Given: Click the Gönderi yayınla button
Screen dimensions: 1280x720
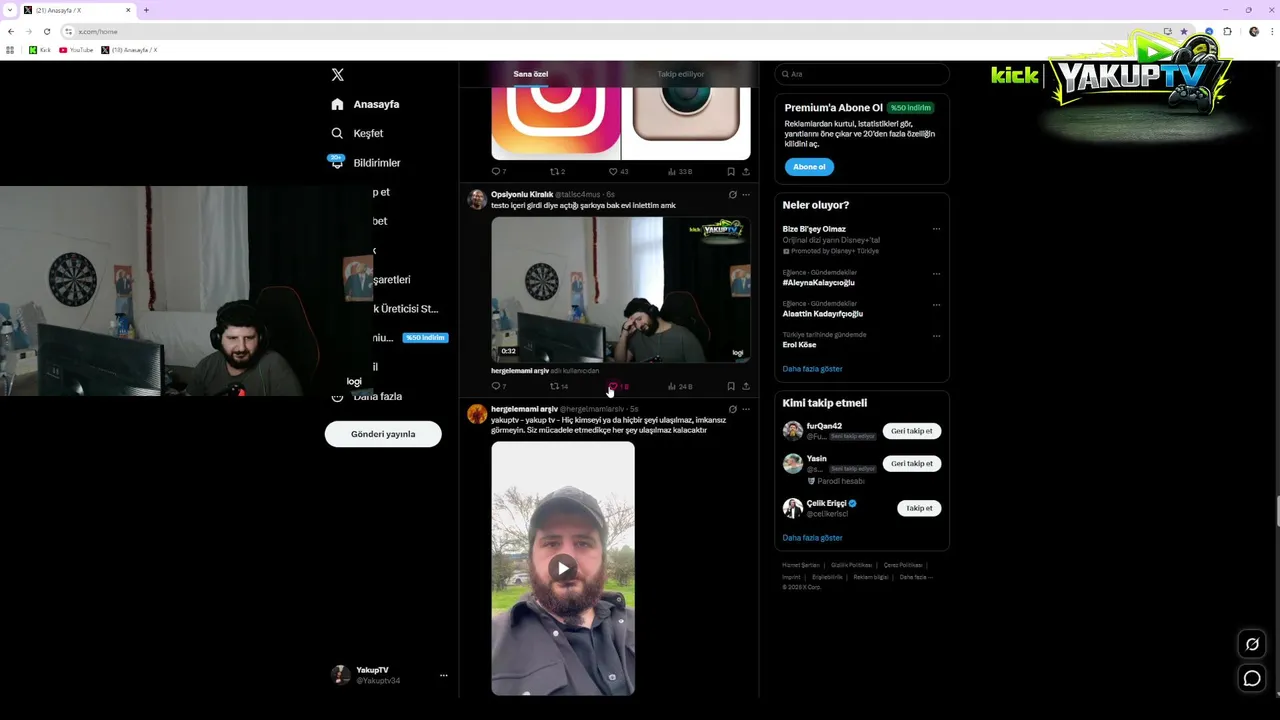Looking at the screenshot, I should 383,434.
